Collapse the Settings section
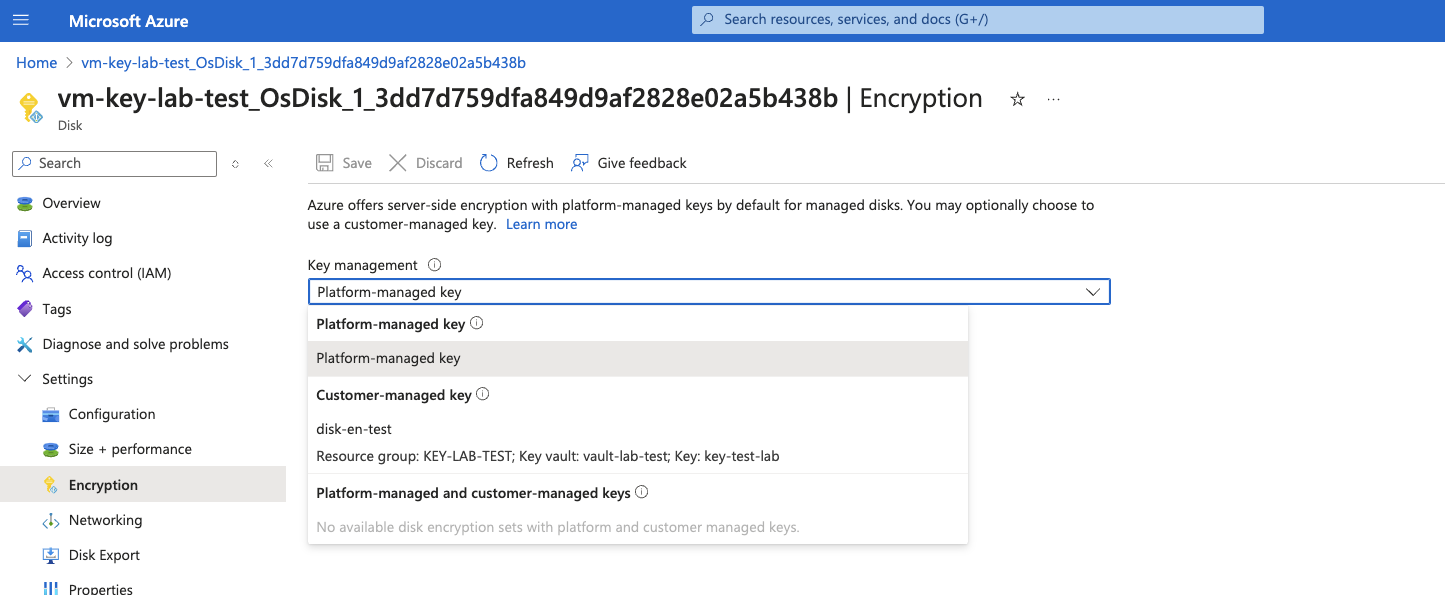The width and height of the screenshot is (1445, 595). click(x=25, y=379)
